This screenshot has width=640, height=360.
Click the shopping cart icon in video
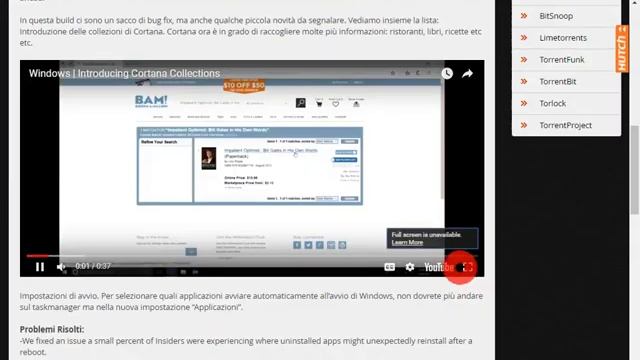click(x=319, y=104)
